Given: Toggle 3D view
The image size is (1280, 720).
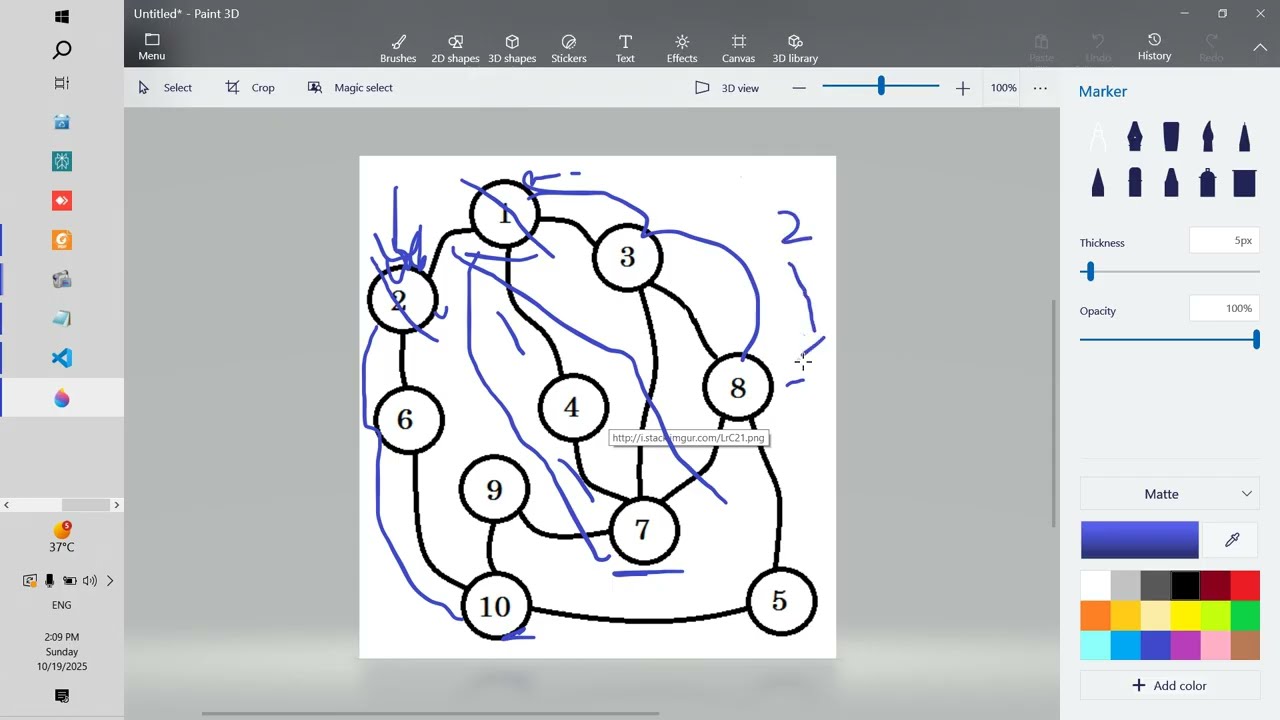Looking at the screenshot, I should click(x=727, y=88).
